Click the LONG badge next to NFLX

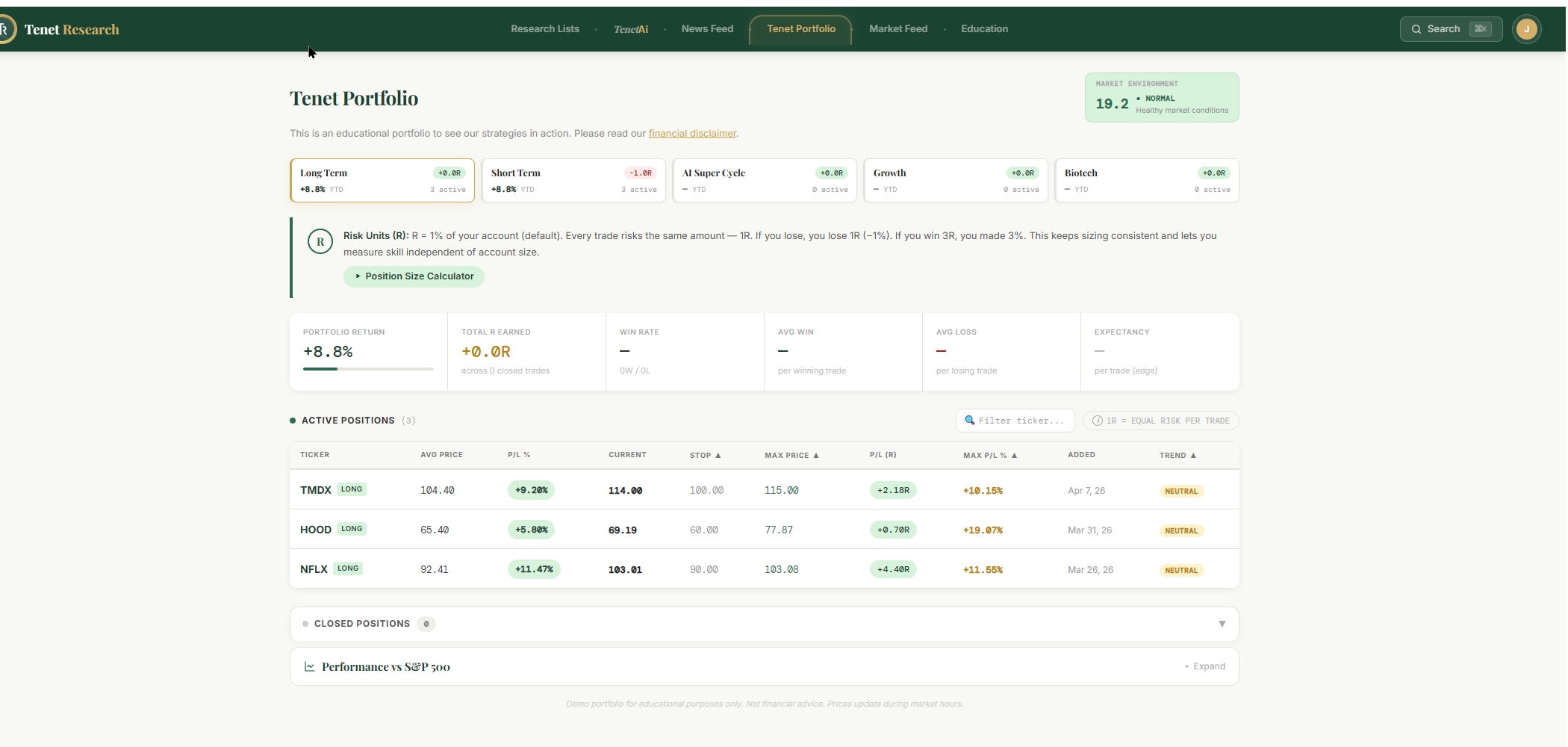click(348, 568)
